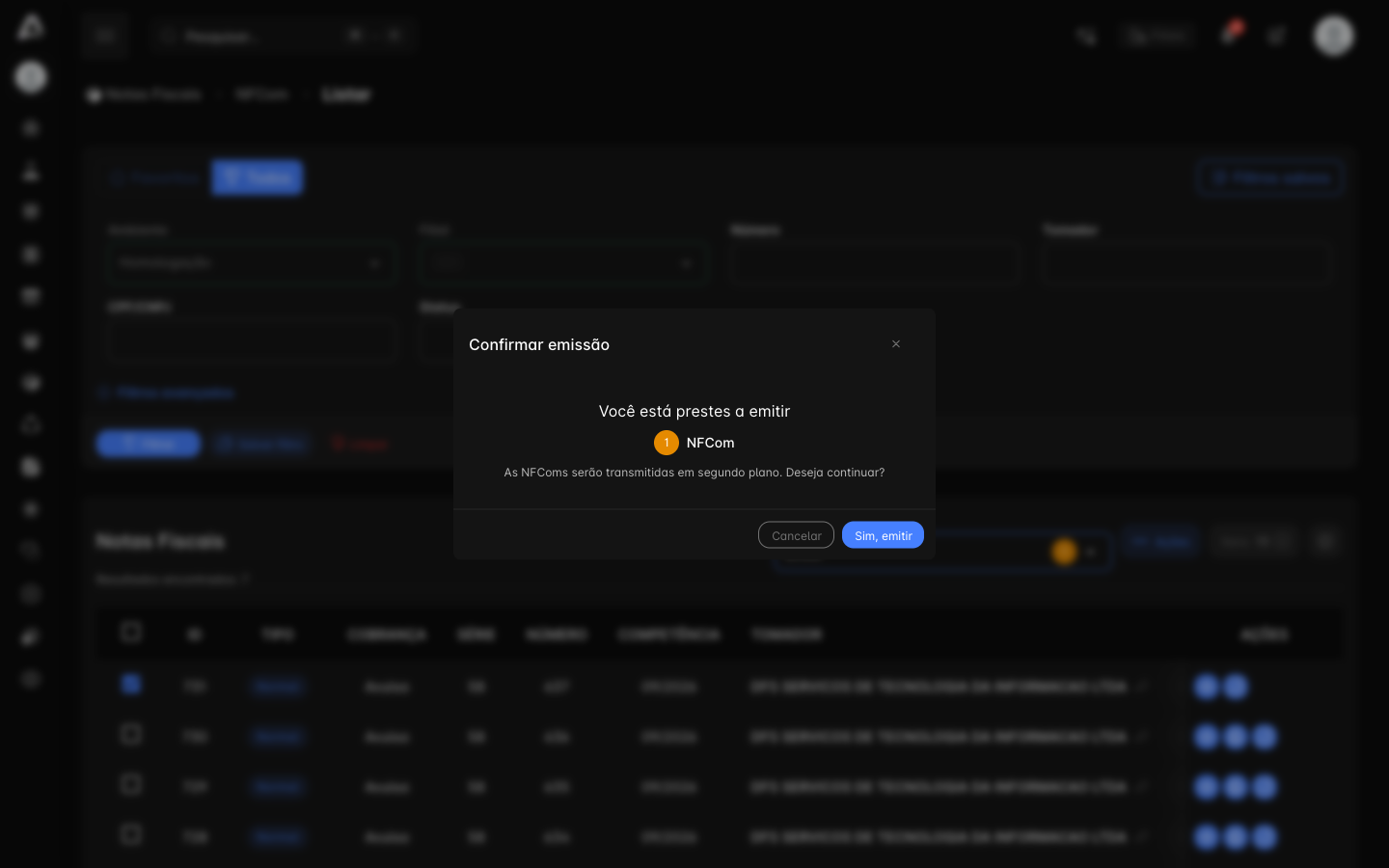1389x868 pixels.
Task: Expand the Ambiente dropdown showing Homologação
Action: (252, 262)
